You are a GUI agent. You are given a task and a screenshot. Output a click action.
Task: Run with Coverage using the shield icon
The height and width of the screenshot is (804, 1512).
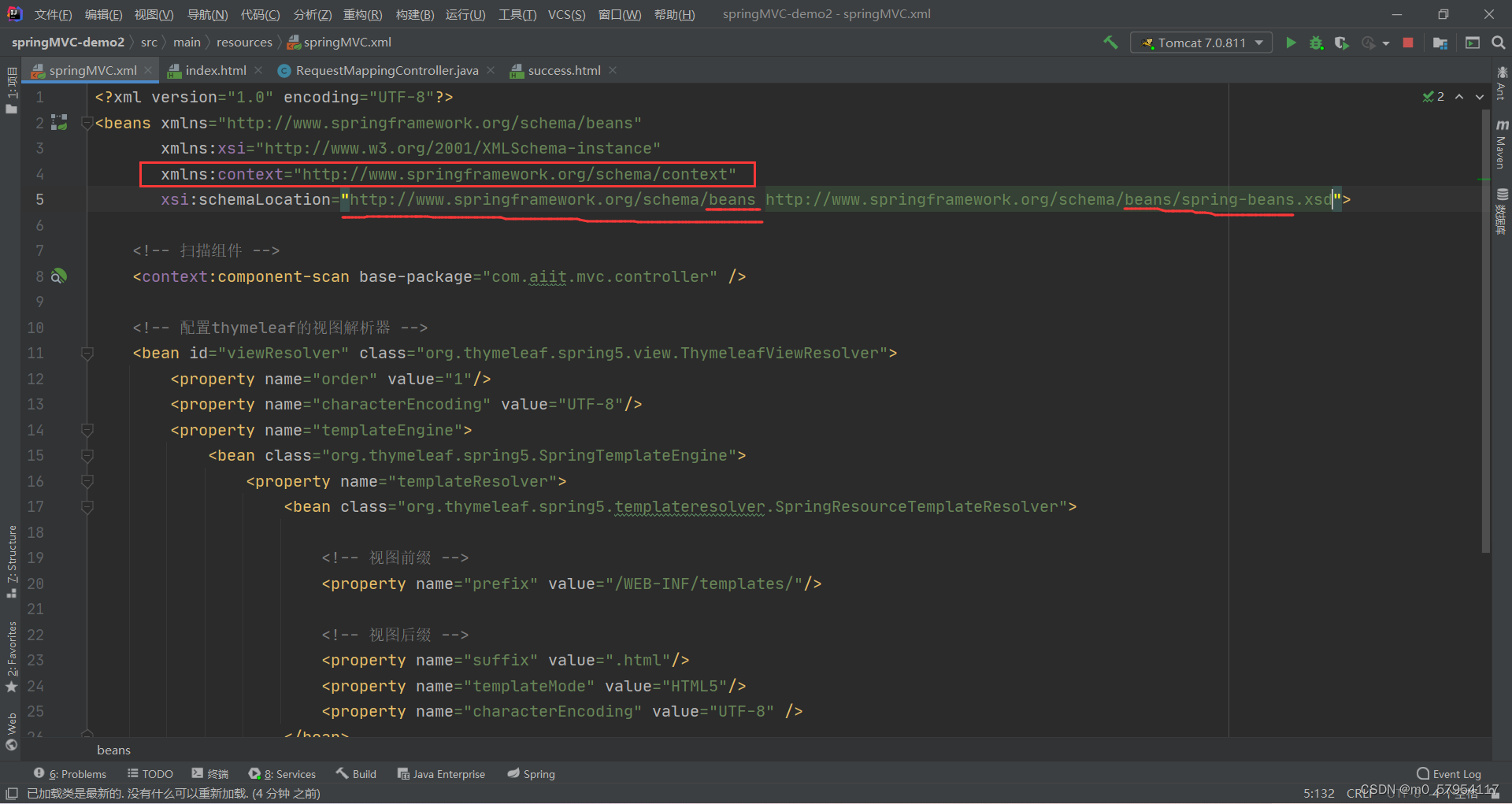point(1341,43)
